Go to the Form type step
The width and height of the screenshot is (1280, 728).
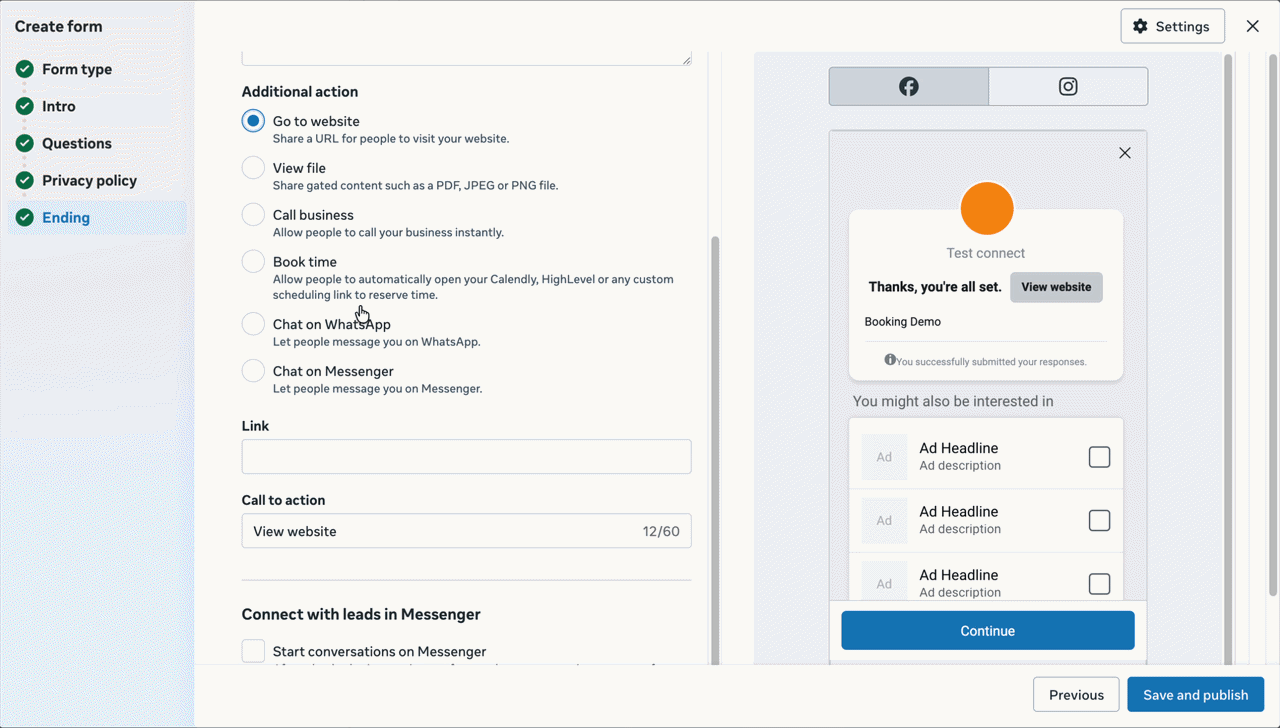point(97,69)
